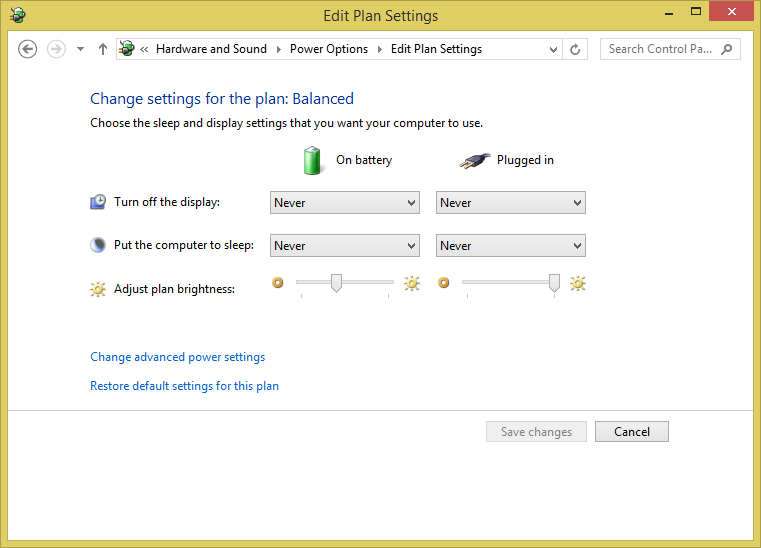761x548 pixels.
Task: Click bright sun icon for On battery
Action: (x=412, y=283)
